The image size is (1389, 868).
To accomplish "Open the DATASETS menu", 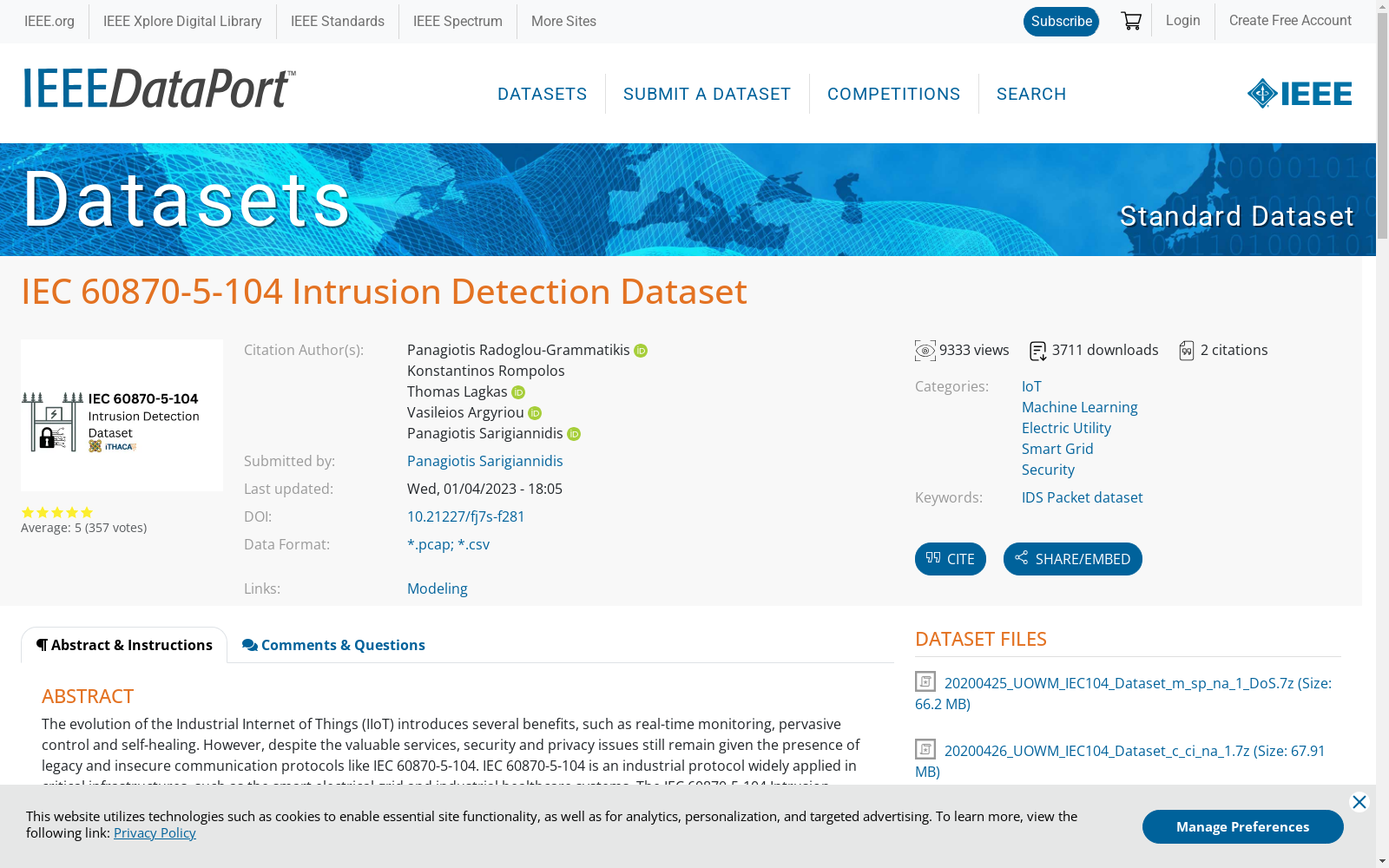I will 543,94.
